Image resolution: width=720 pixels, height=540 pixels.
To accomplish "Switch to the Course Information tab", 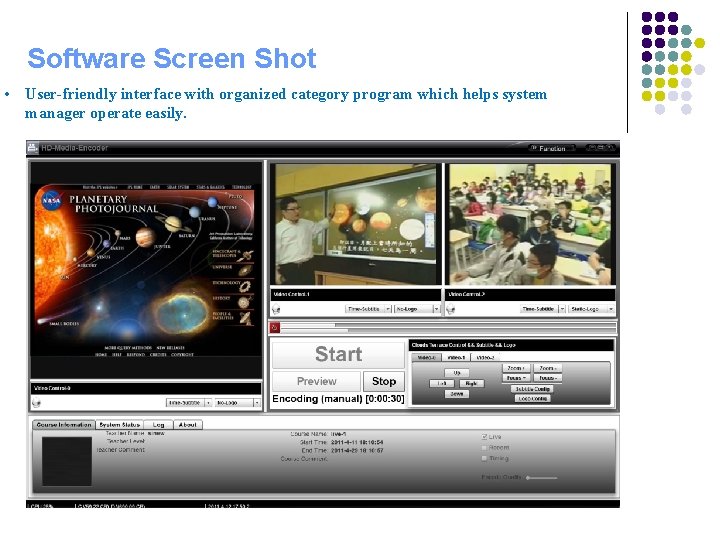I will [64, 425].
